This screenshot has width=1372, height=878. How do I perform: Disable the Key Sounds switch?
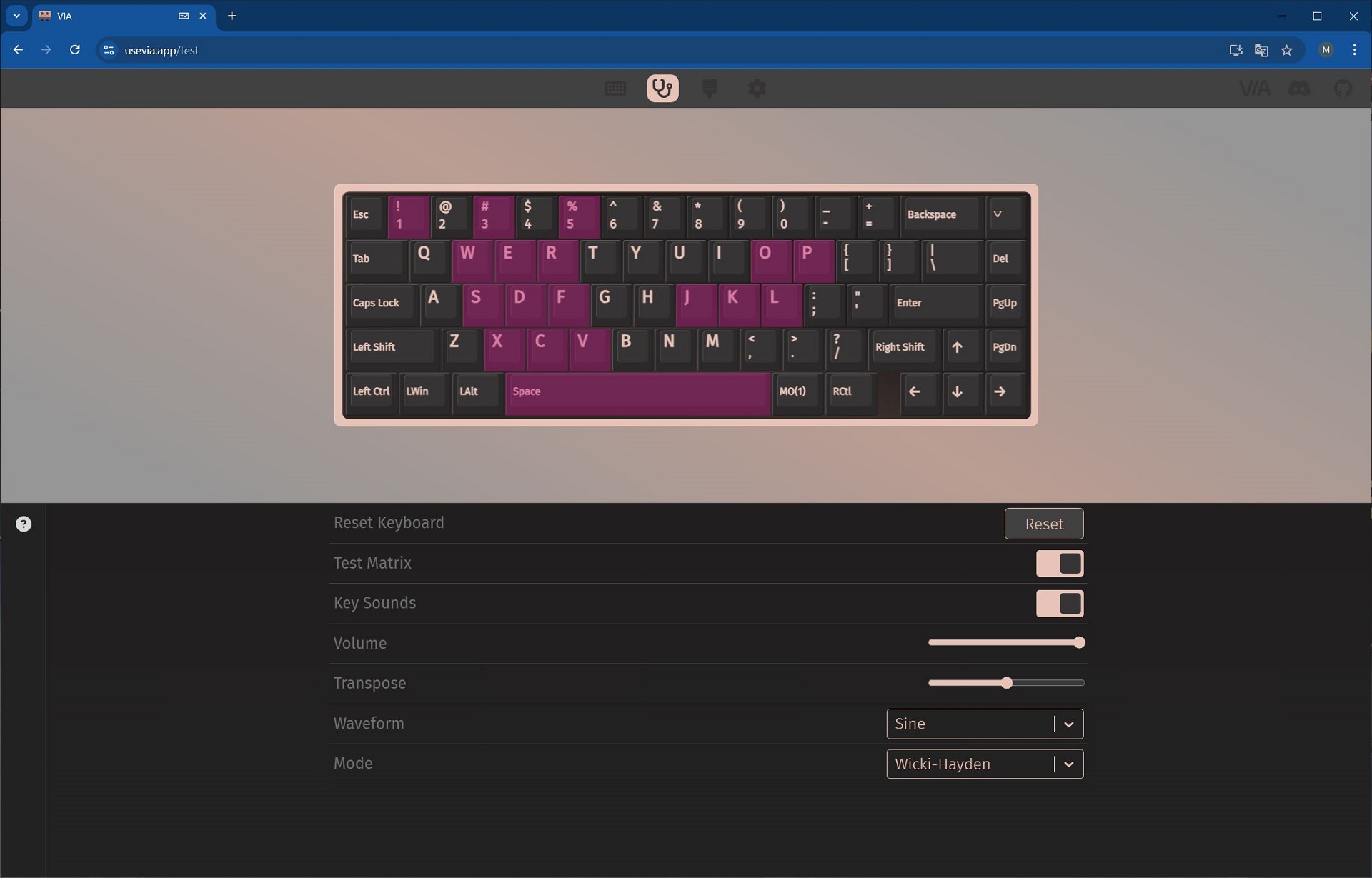click(1060, 604)
